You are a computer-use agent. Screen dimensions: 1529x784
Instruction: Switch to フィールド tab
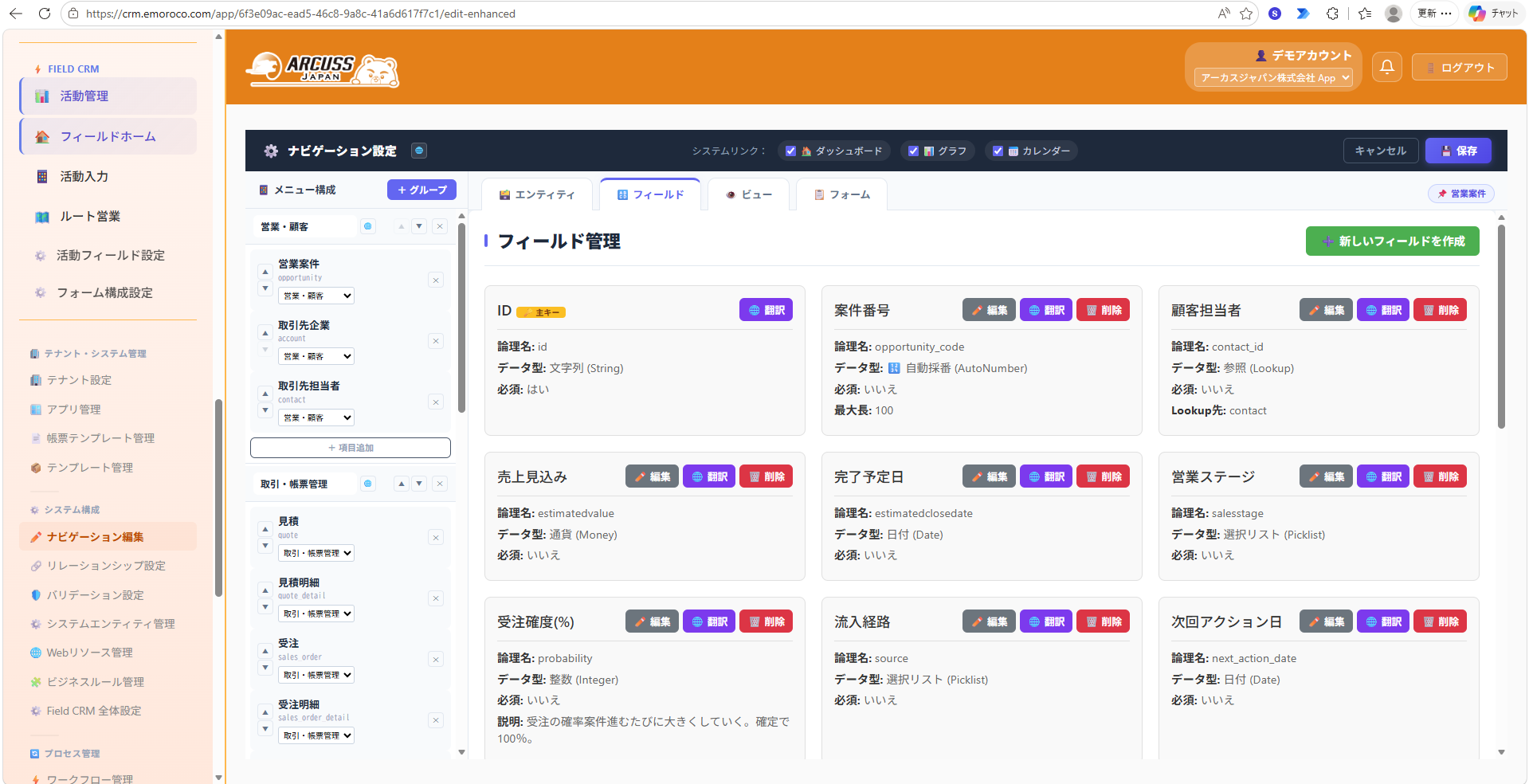[650, 194]
